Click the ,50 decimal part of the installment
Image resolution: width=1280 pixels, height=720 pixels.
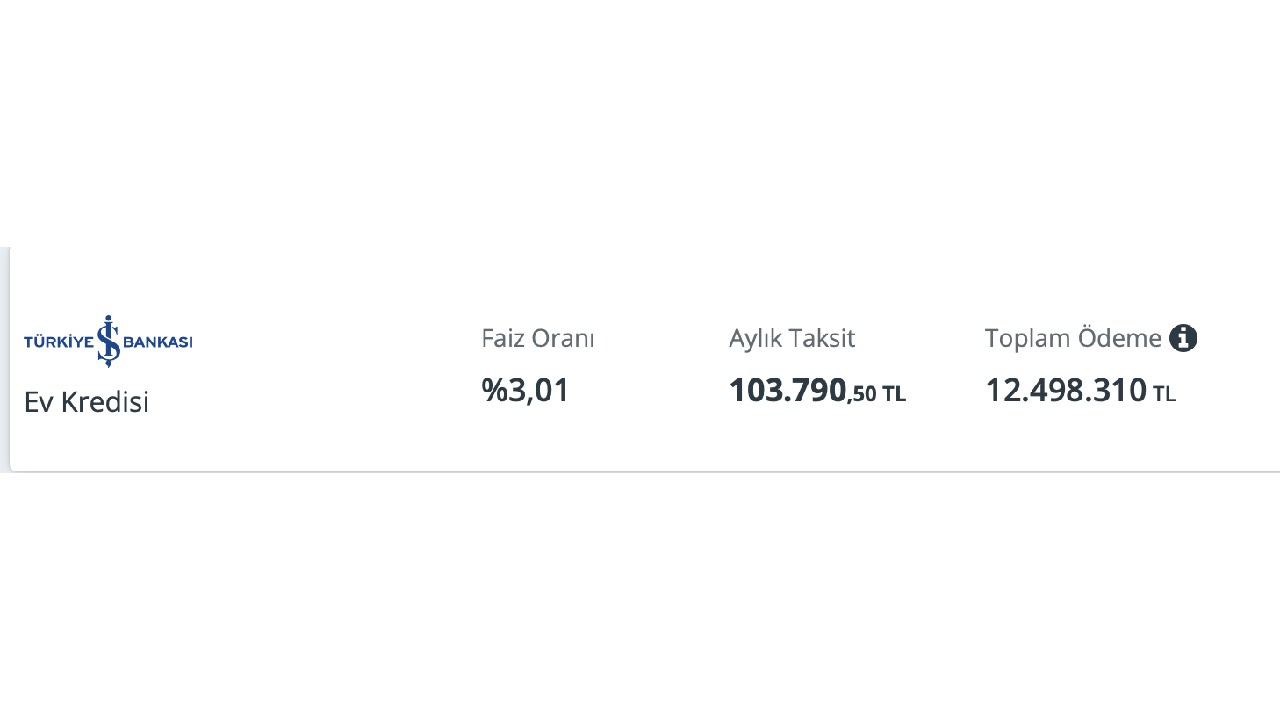pos(862,394)
